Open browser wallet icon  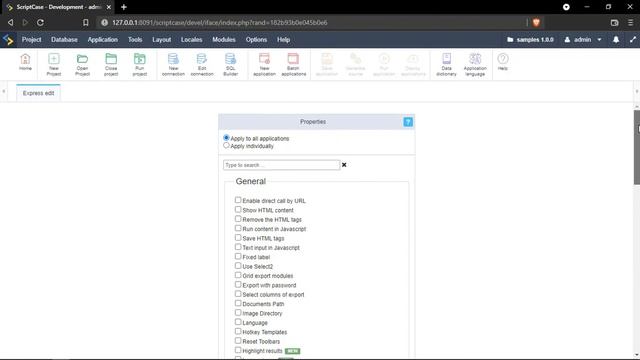615,23
